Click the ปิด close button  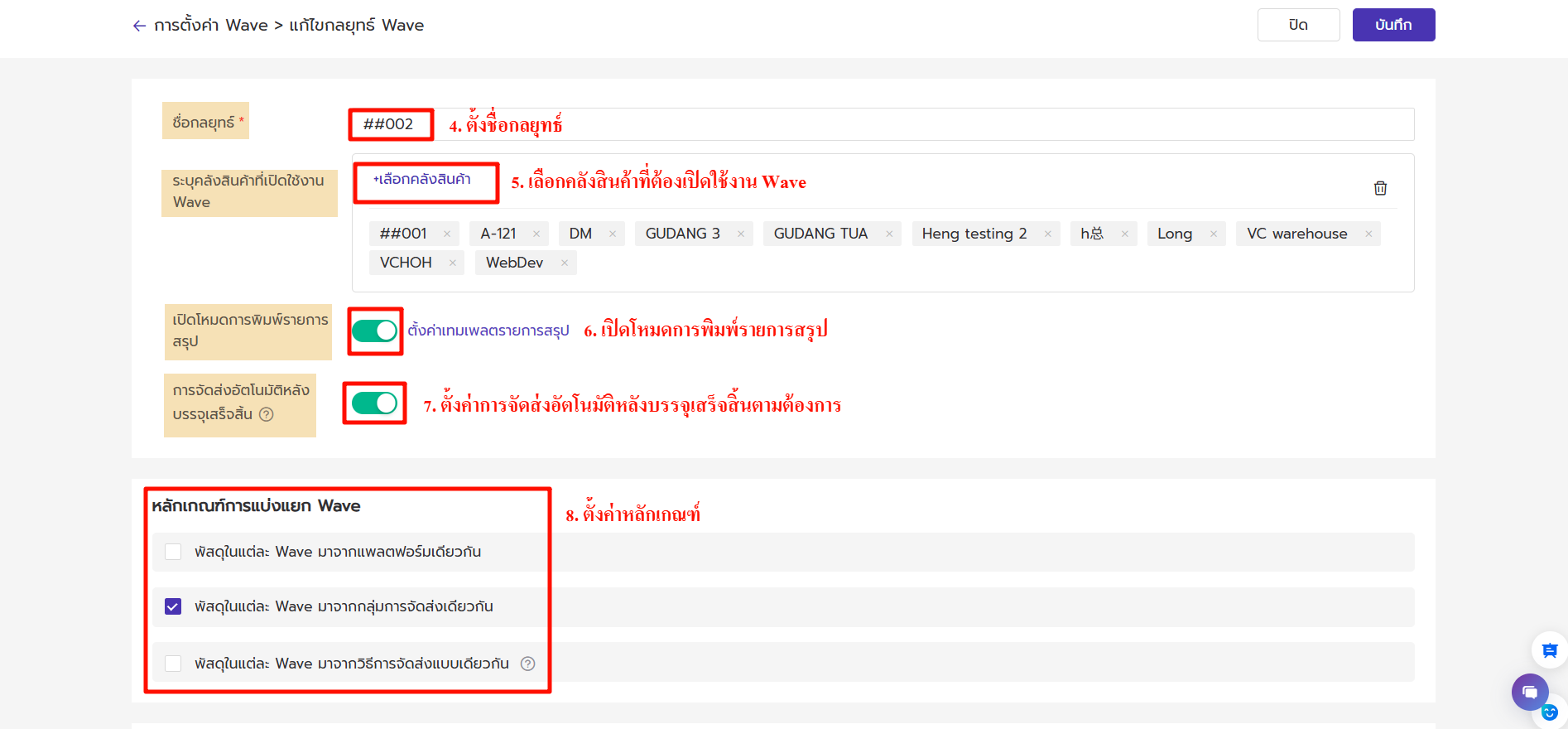pyautogui.click(x=1298, y=25)
